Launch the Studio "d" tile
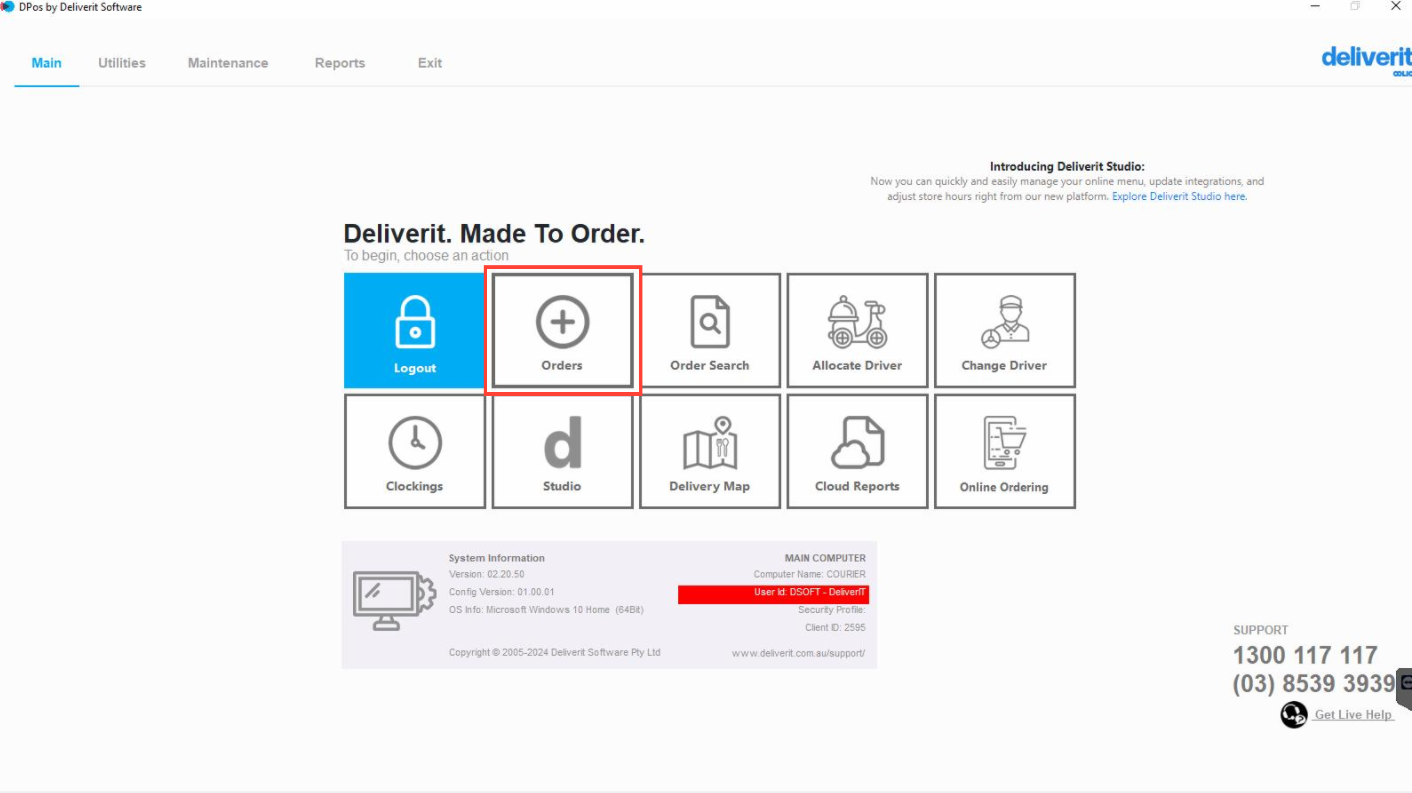Viewport: 1412px width, 793px height. coord(562,451)
